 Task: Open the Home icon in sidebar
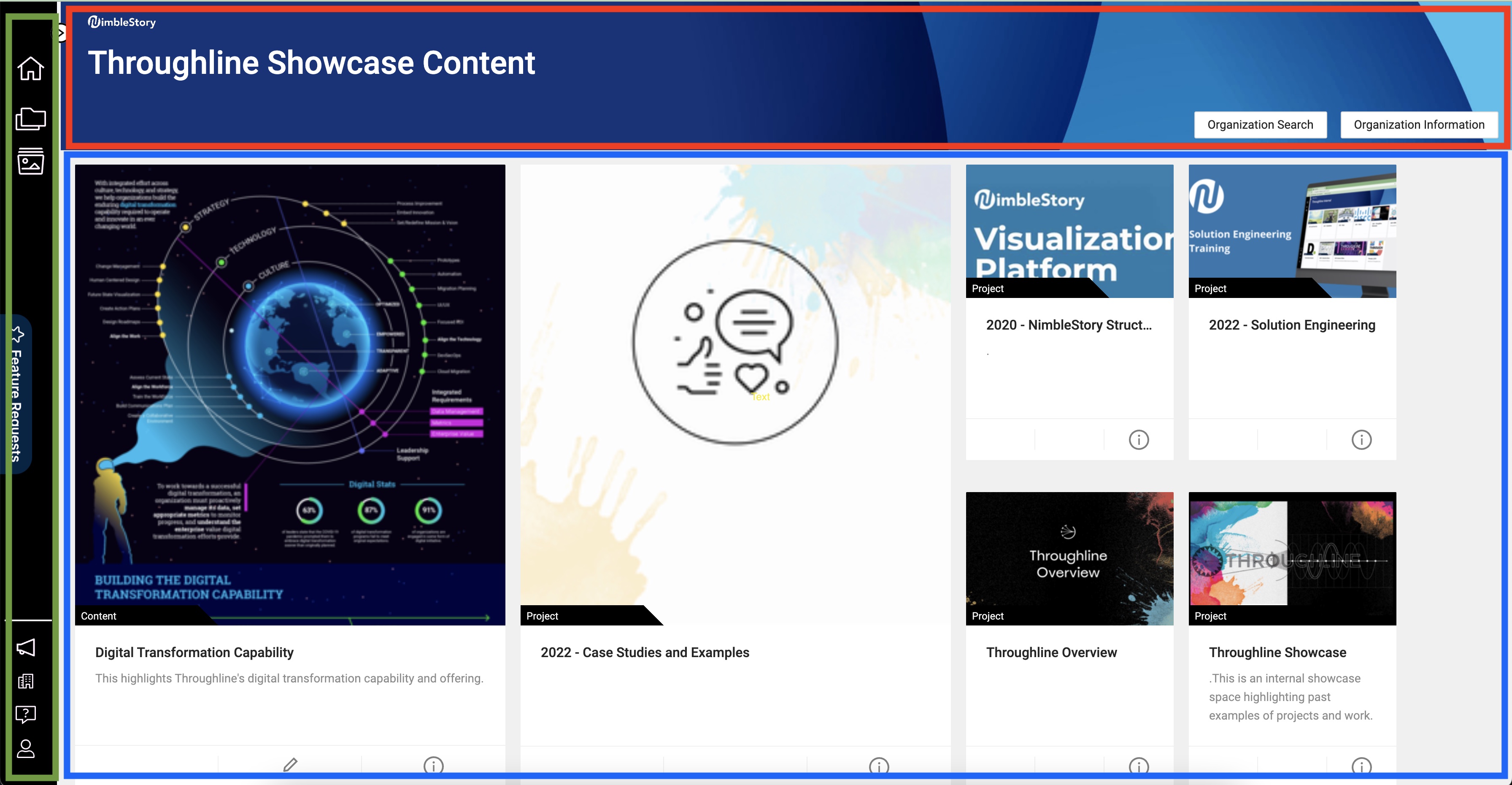[x=30, y=69]
